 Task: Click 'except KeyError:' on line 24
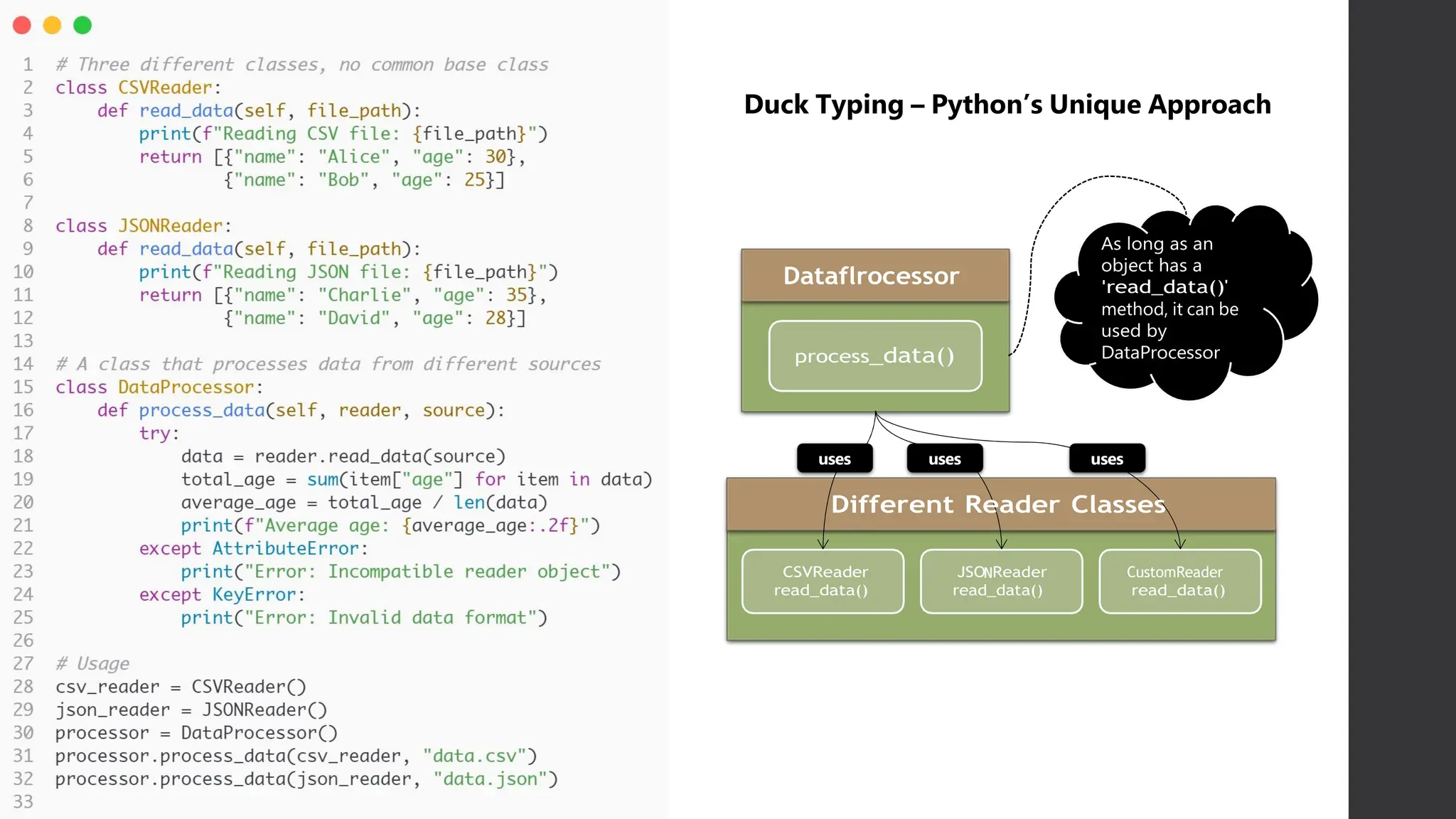(x=222, y=594)
